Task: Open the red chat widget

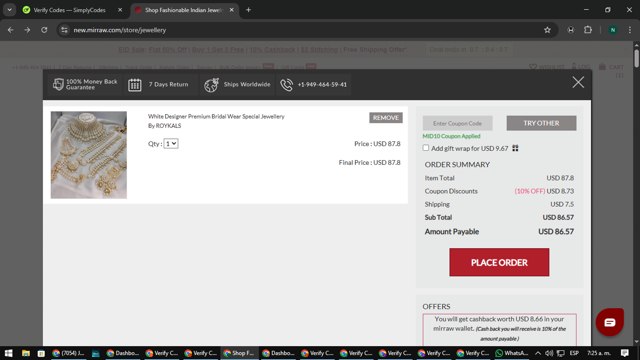Action: (609, 322)
